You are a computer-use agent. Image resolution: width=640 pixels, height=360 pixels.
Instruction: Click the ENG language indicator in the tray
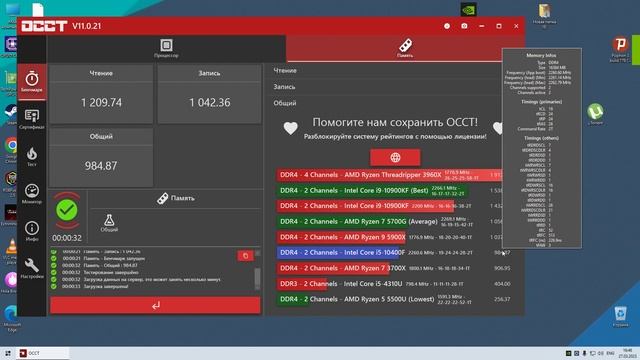610,353
